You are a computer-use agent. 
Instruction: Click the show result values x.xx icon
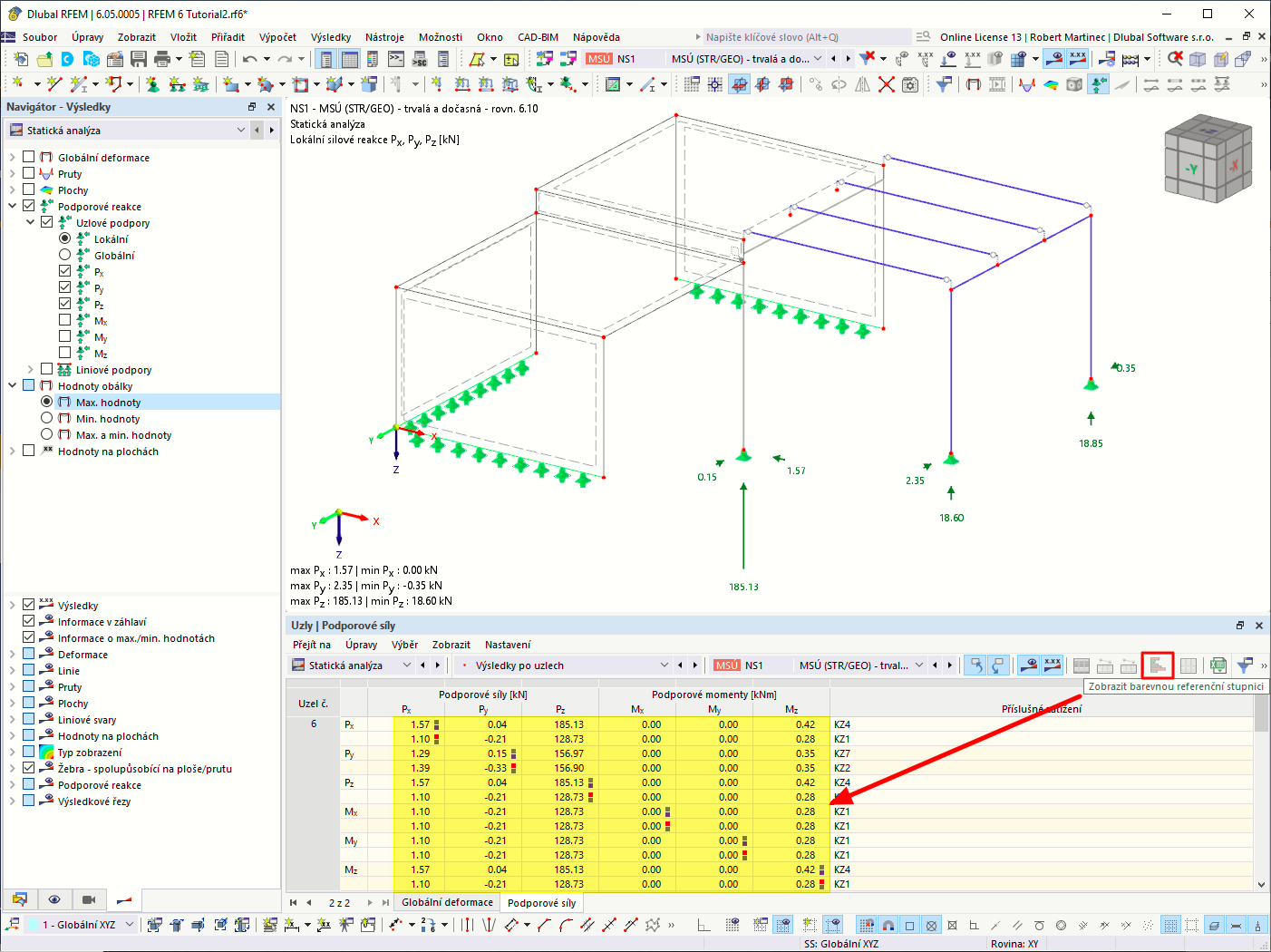tap(1078, 59)
